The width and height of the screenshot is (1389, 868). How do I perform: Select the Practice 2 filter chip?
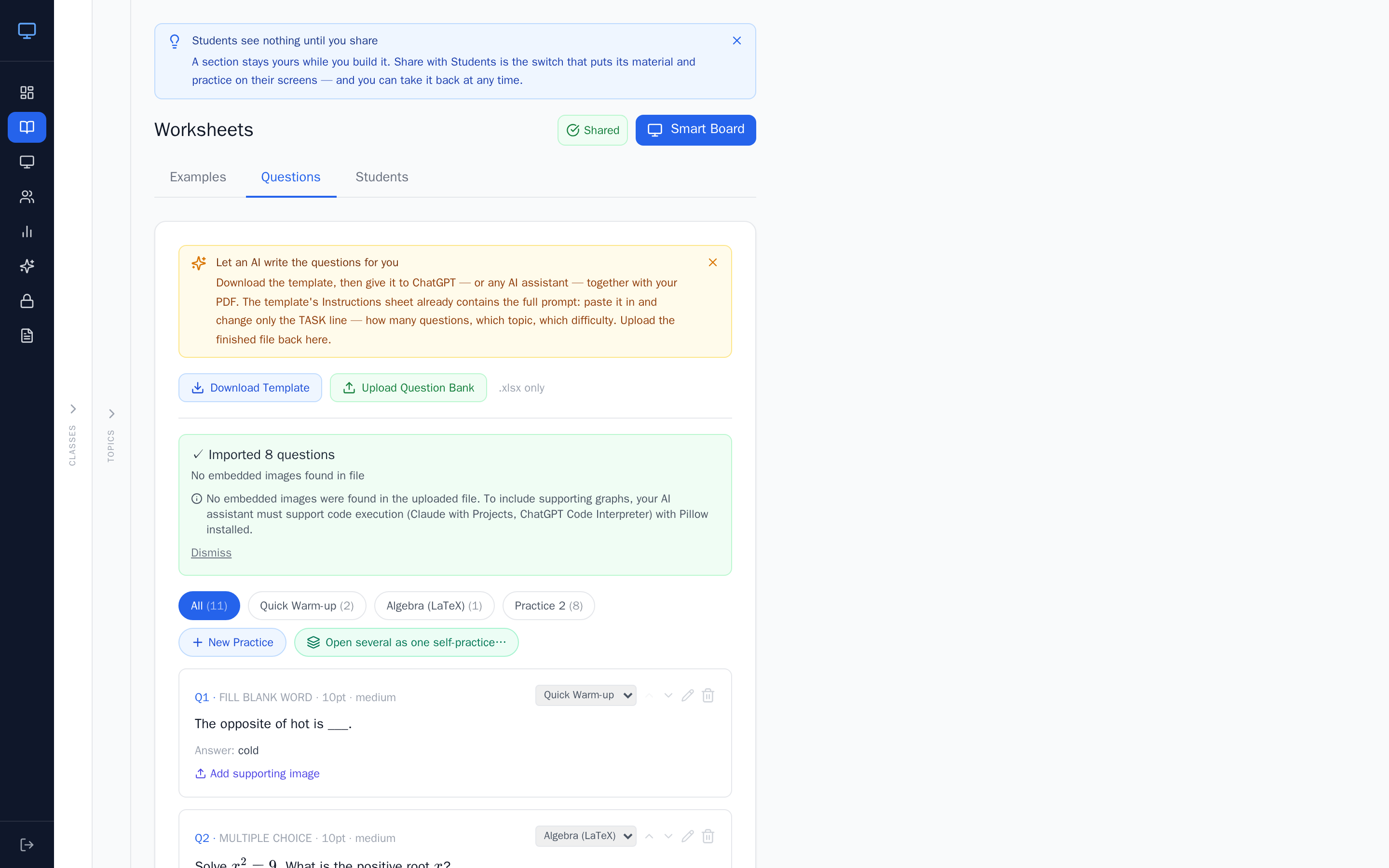tap(548, 606)
